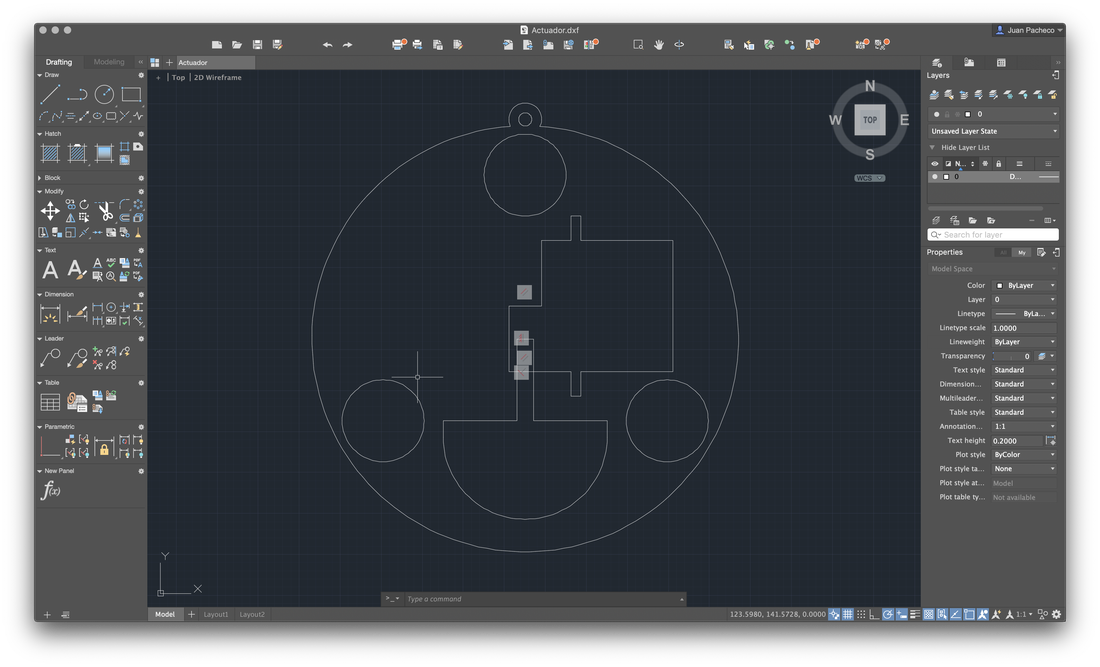Select the Circle tool in Draw panel

click(104, 94)
